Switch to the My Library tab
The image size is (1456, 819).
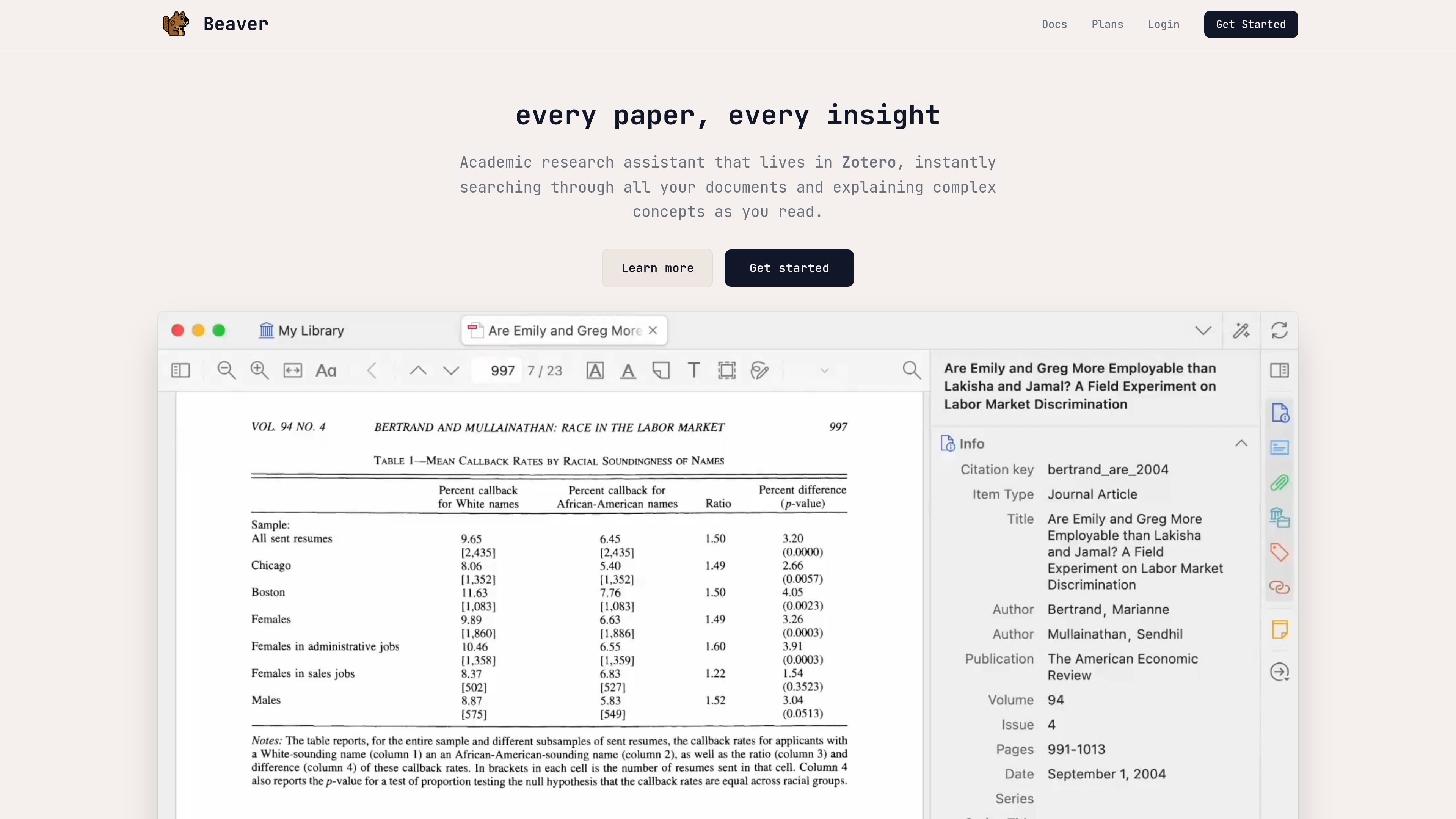coord(302,331)
